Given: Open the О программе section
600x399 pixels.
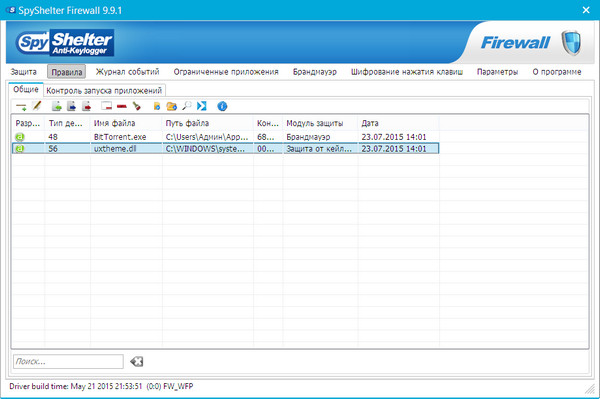Looking at the screenshot, I should [x=557, y=72].
